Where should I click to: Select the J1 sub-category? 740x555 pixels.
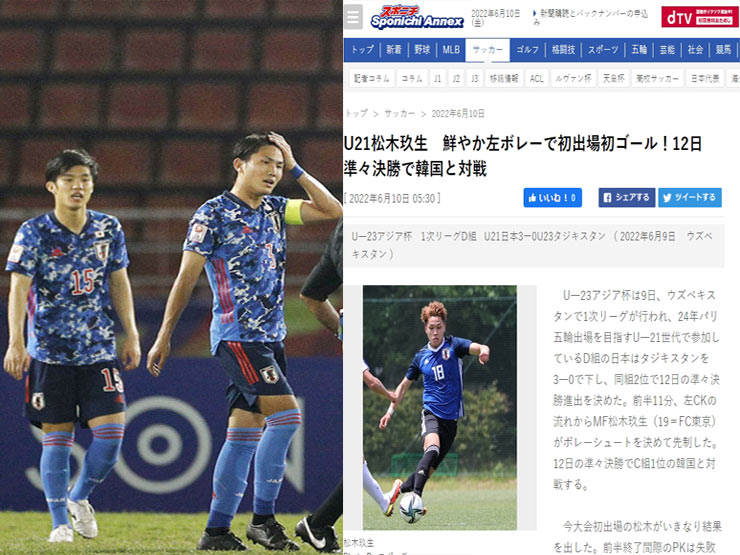[437, 78]
